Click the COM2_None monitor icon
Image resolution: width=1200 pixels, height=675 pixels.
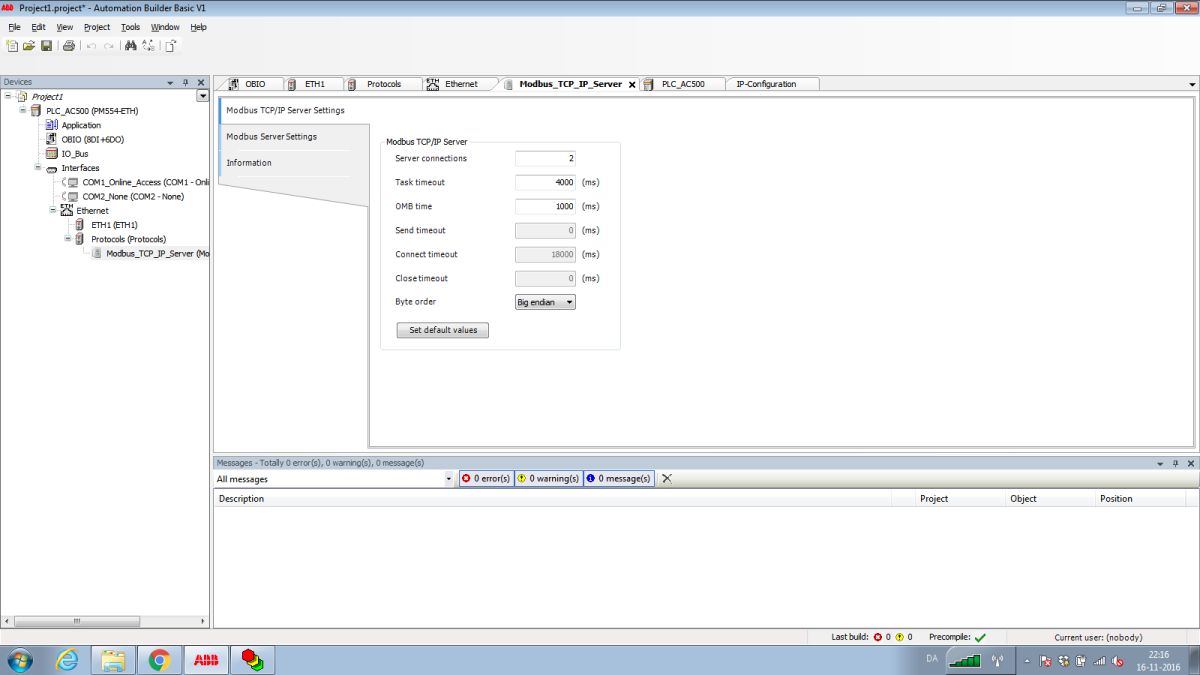coord(73,196)
